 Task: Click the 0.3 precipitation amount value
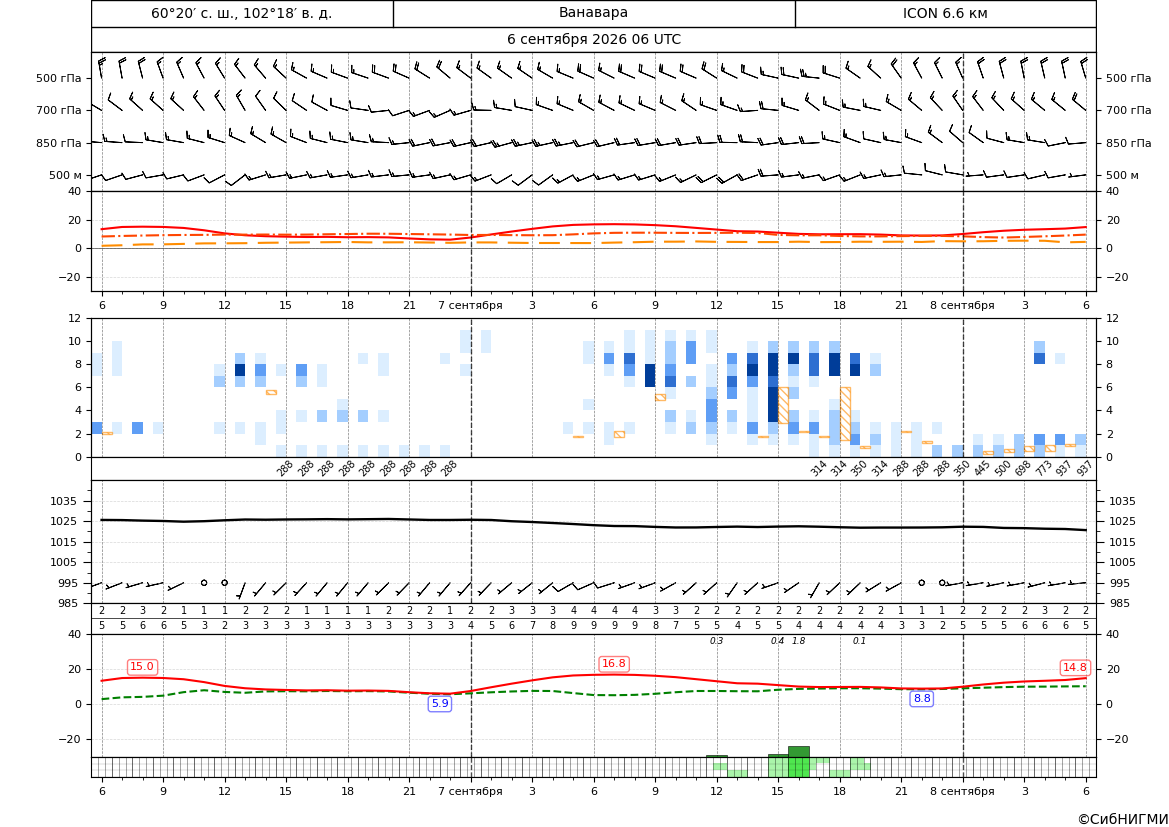pyautogui.click(x=716, y=641)
